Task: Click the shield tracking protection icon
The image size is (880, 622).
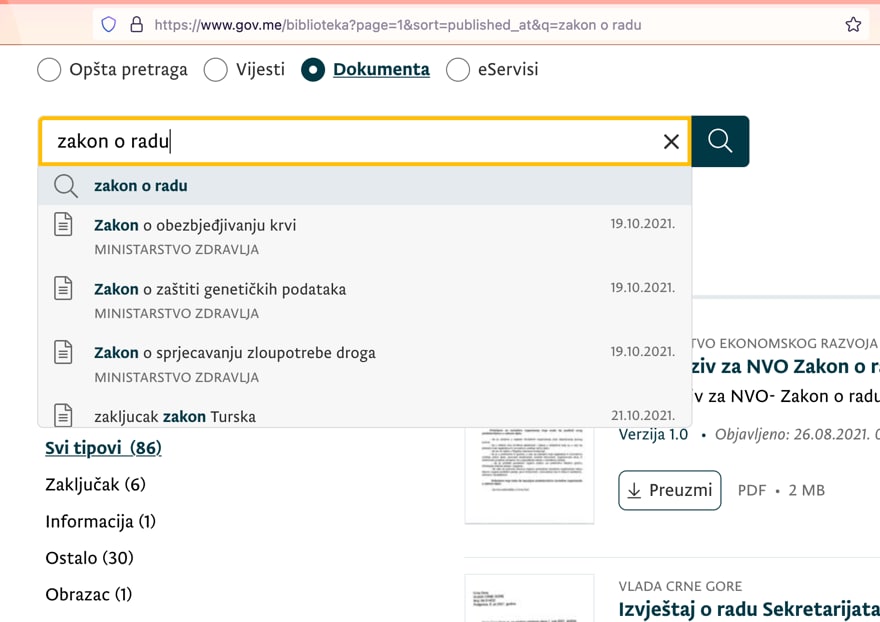Action: pos(108,25)
